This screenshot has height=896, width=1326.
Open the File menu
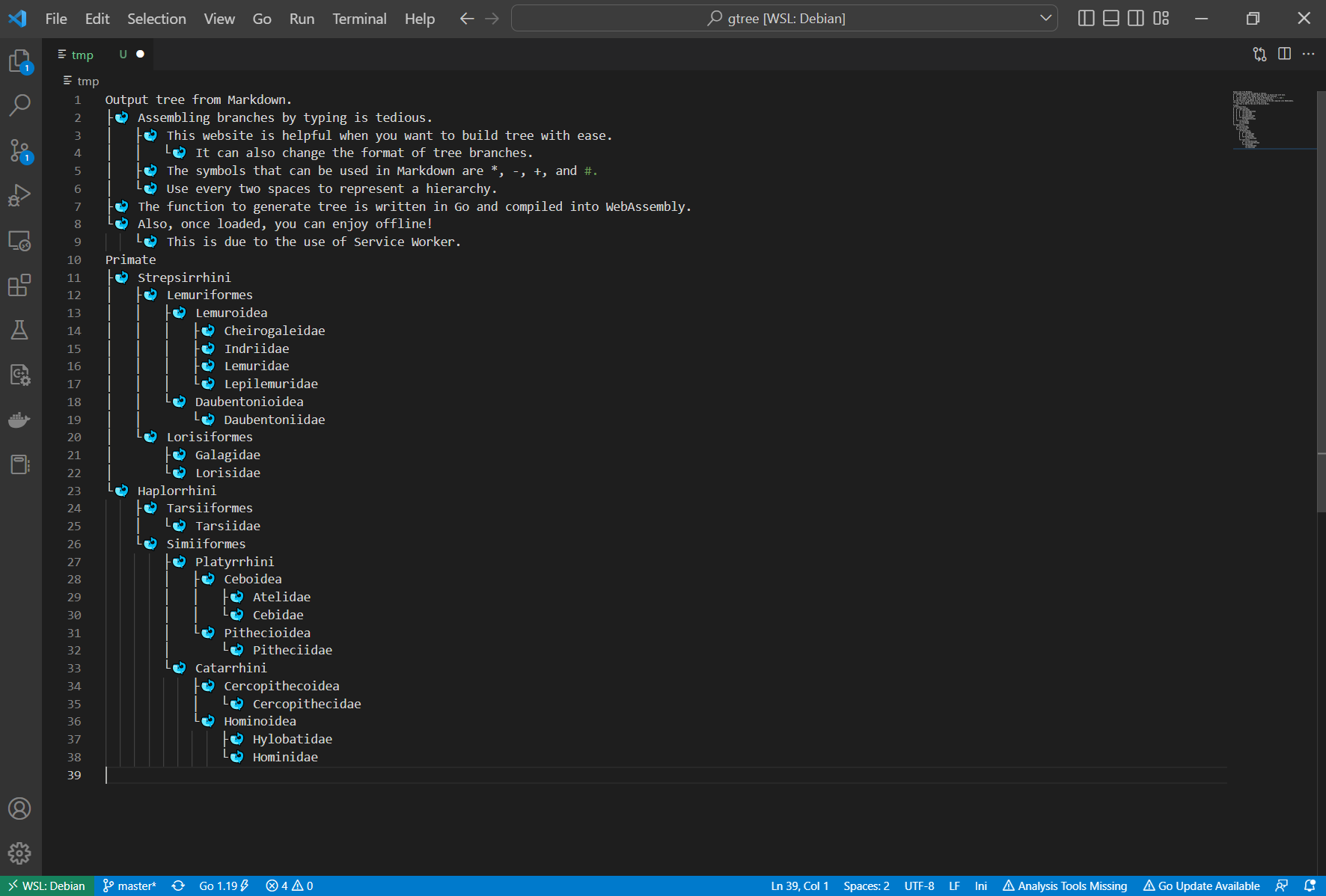click(x=56, y=19)
